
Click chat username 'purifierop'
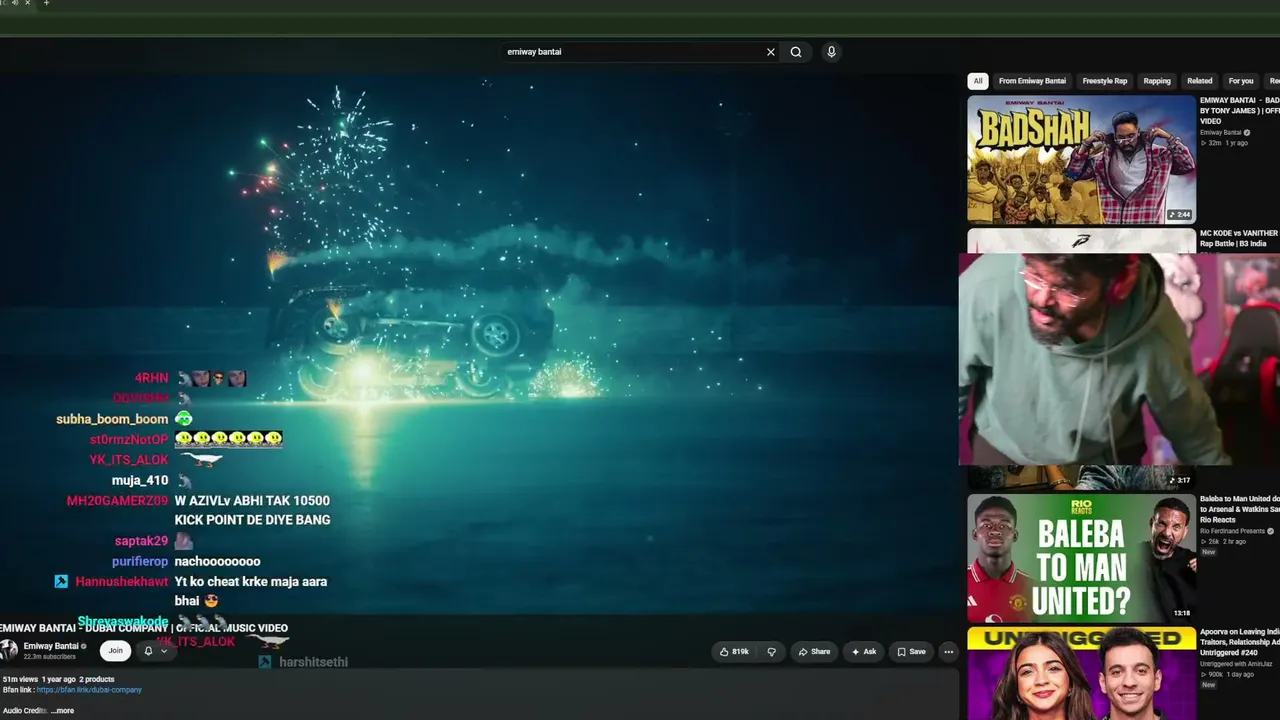point(140,562)
